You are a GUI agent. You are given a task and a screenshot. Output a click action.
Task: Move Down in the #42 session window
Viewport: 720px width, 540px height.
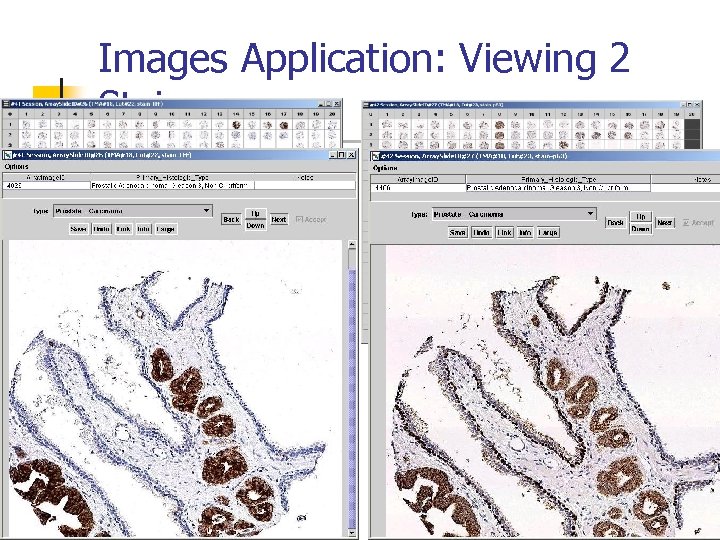641,229
